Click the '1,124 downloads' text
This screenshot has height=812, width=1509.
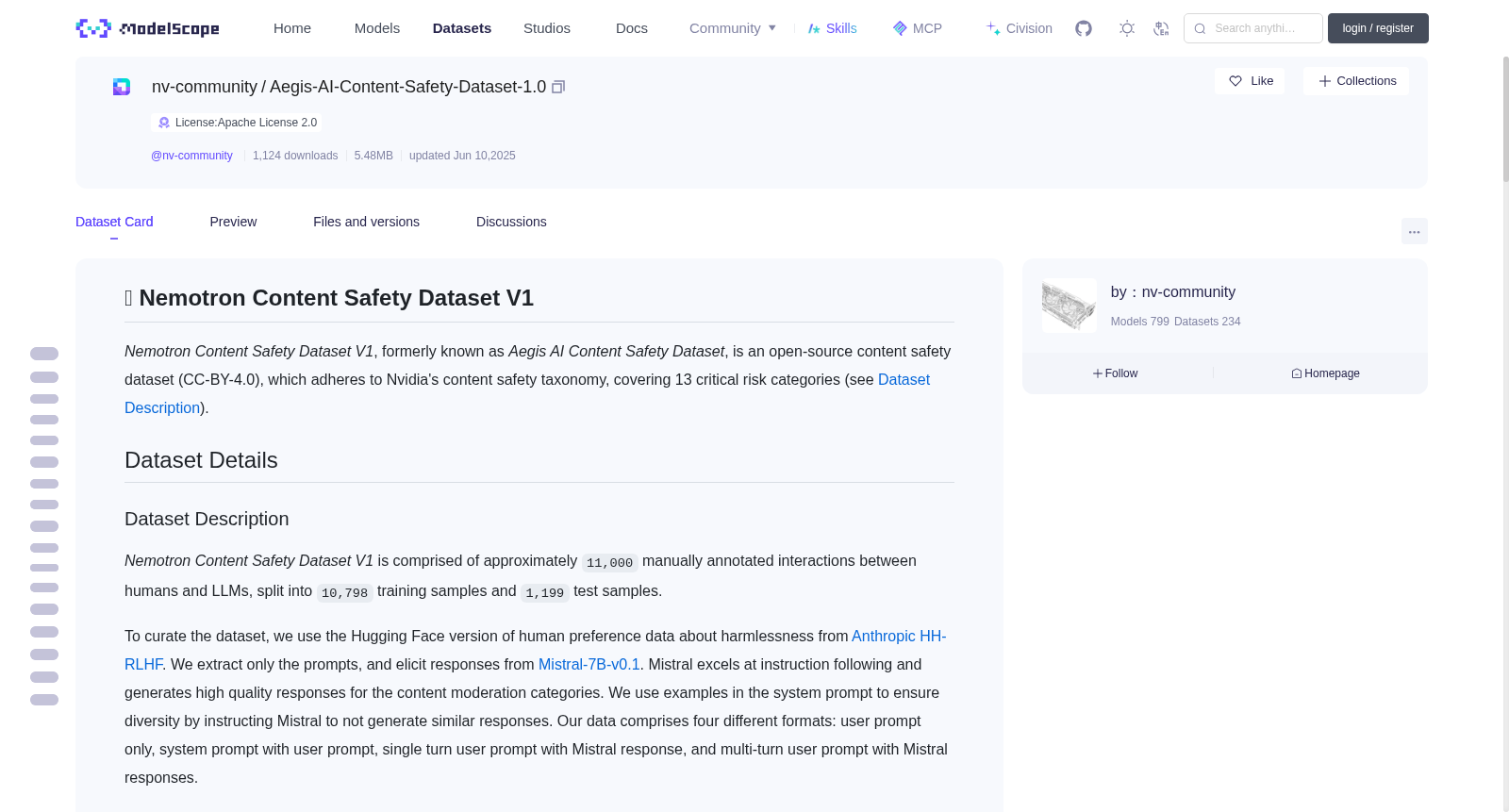[295, 156]
